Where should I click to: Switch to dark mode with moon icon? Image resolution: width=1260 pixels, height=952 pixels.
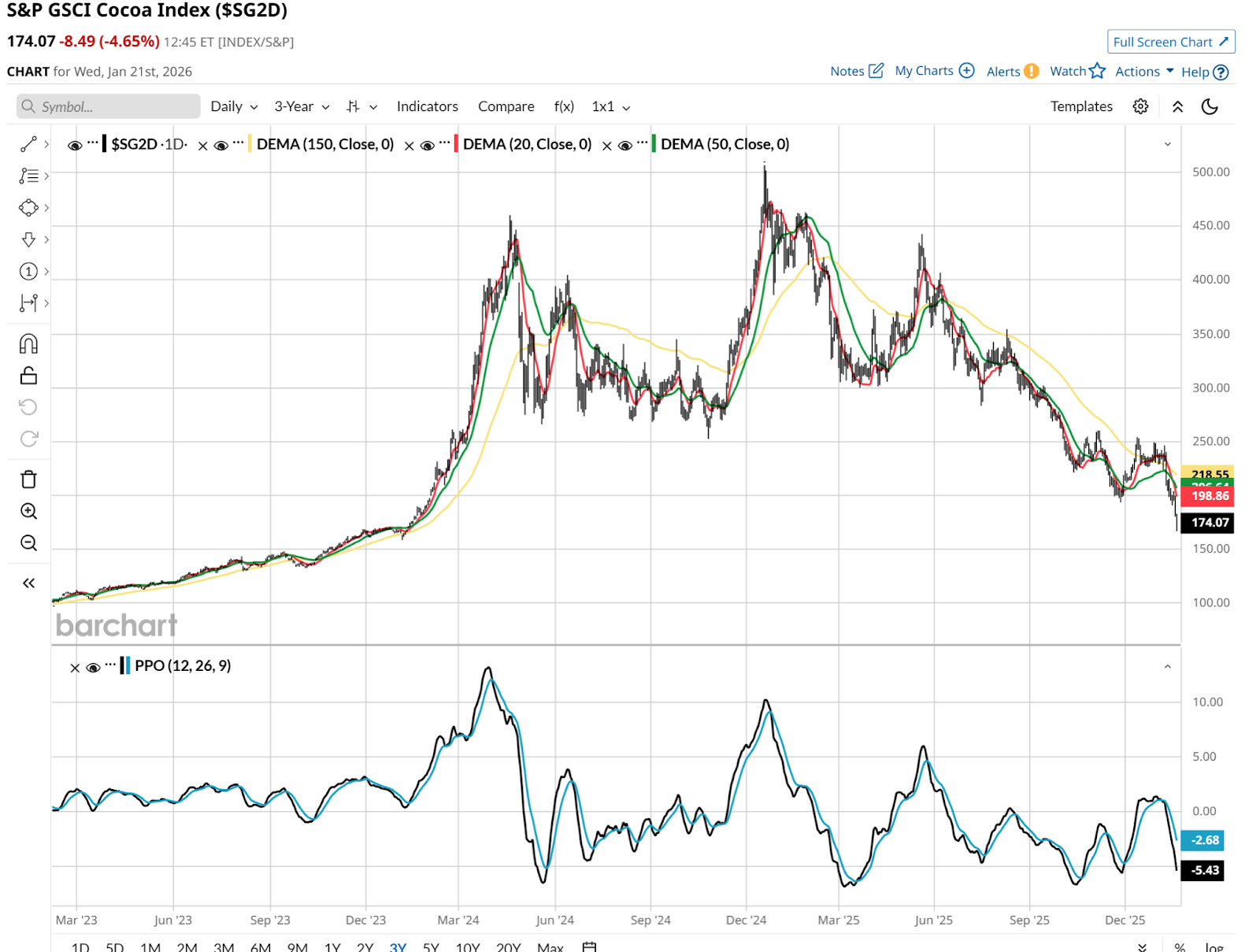[x=1210, y=106]
